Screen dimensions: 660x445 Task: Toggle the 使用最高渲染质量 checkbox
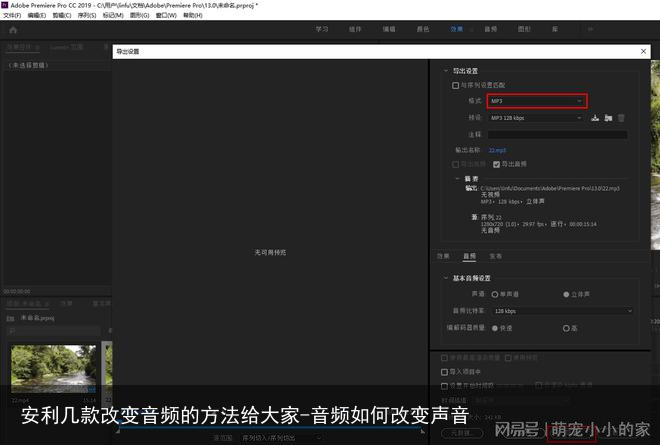(444, 358)
